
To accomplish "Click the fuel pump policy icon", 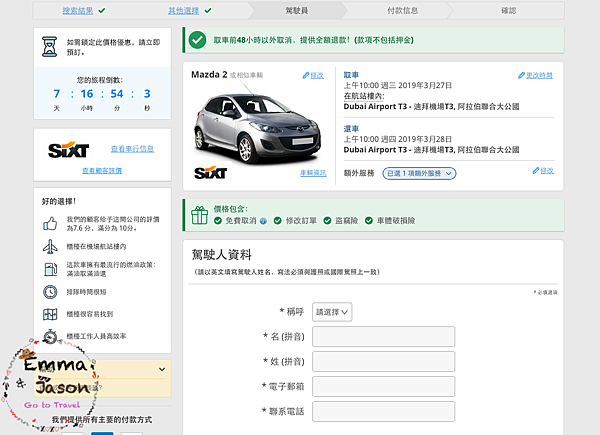I will (x=49, y=269).
